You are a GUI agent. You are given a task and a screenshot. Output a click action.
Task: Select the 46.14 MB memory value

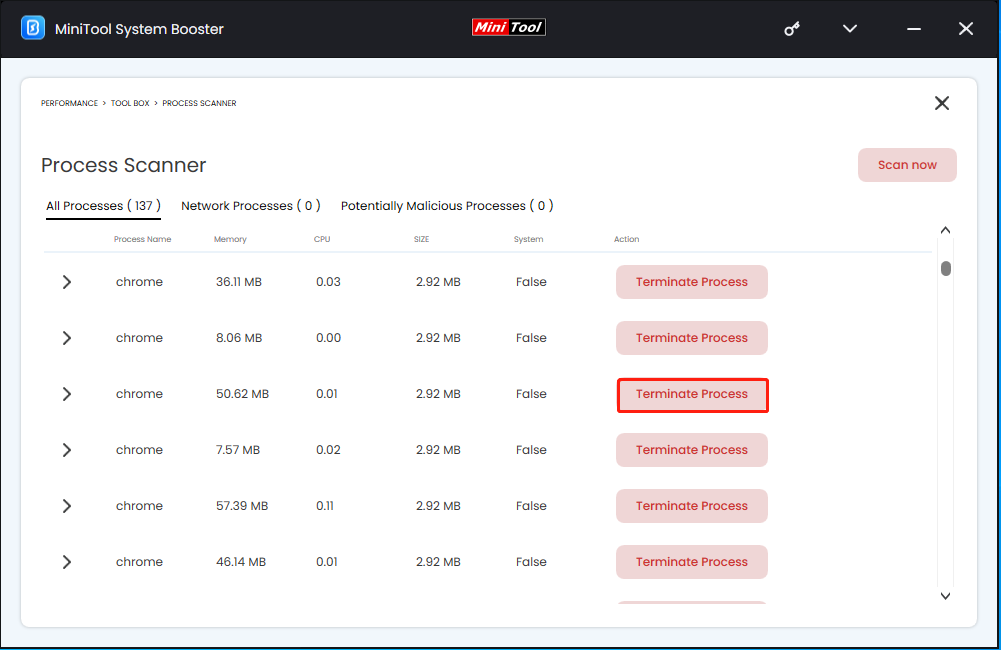point(241,562)
